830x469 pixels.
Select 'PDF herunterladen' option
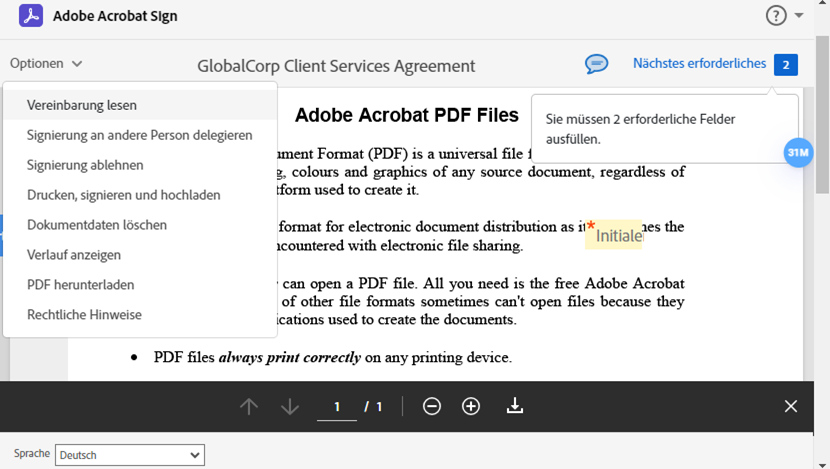point(80,285)
